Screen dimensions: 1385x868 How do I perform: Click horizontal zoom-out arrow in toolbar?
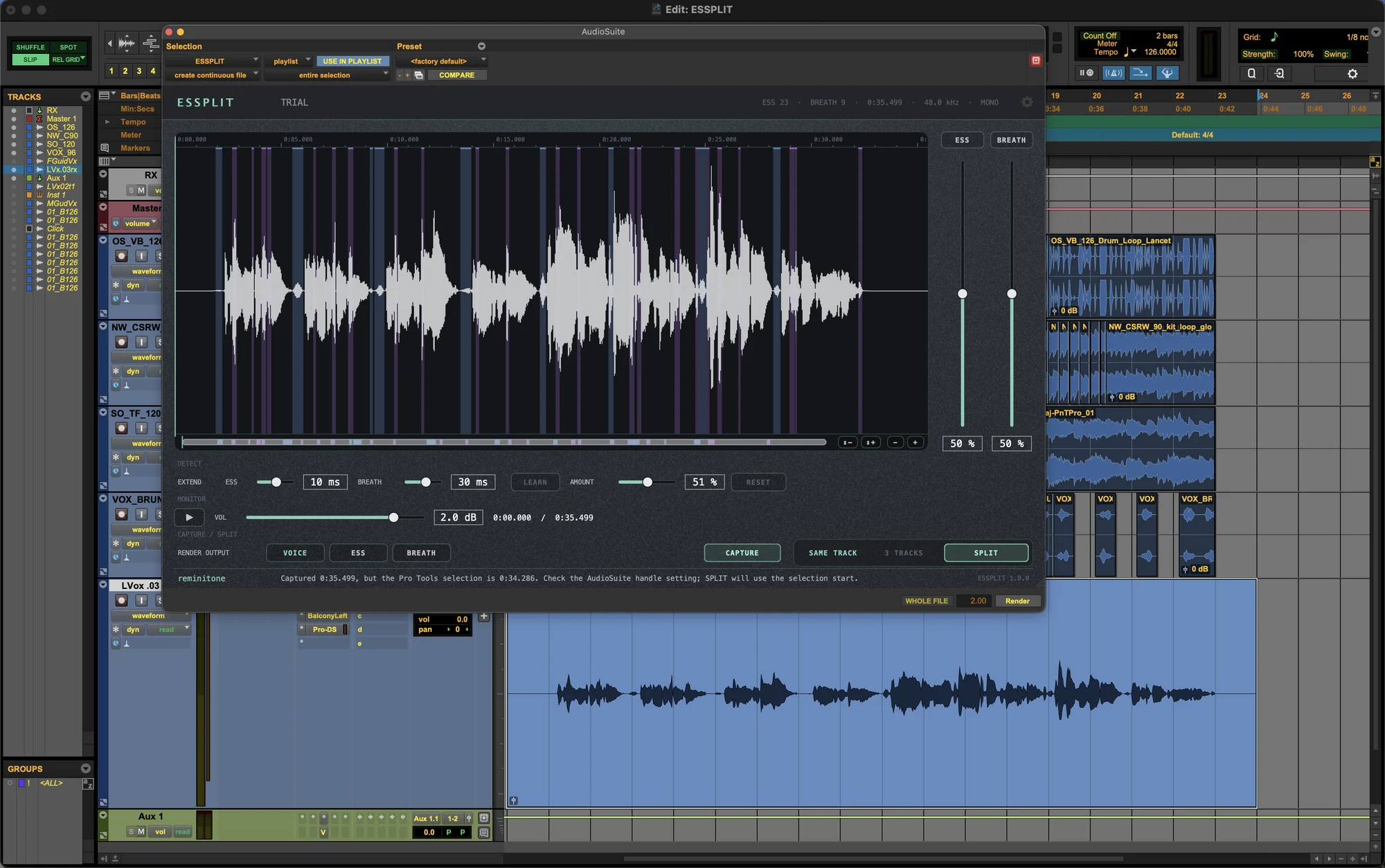coord(109,44)
